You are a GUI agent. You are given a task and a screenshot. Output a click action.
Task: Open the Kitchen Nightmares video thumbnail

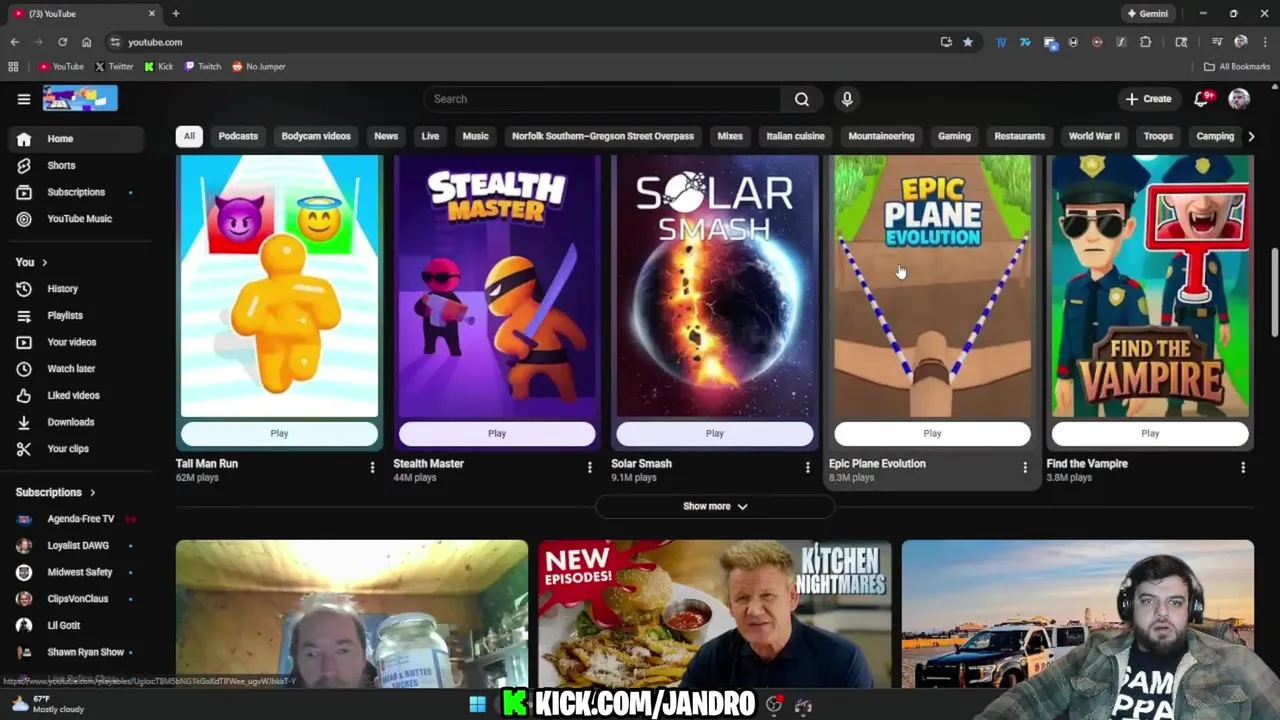click(714, 614)
